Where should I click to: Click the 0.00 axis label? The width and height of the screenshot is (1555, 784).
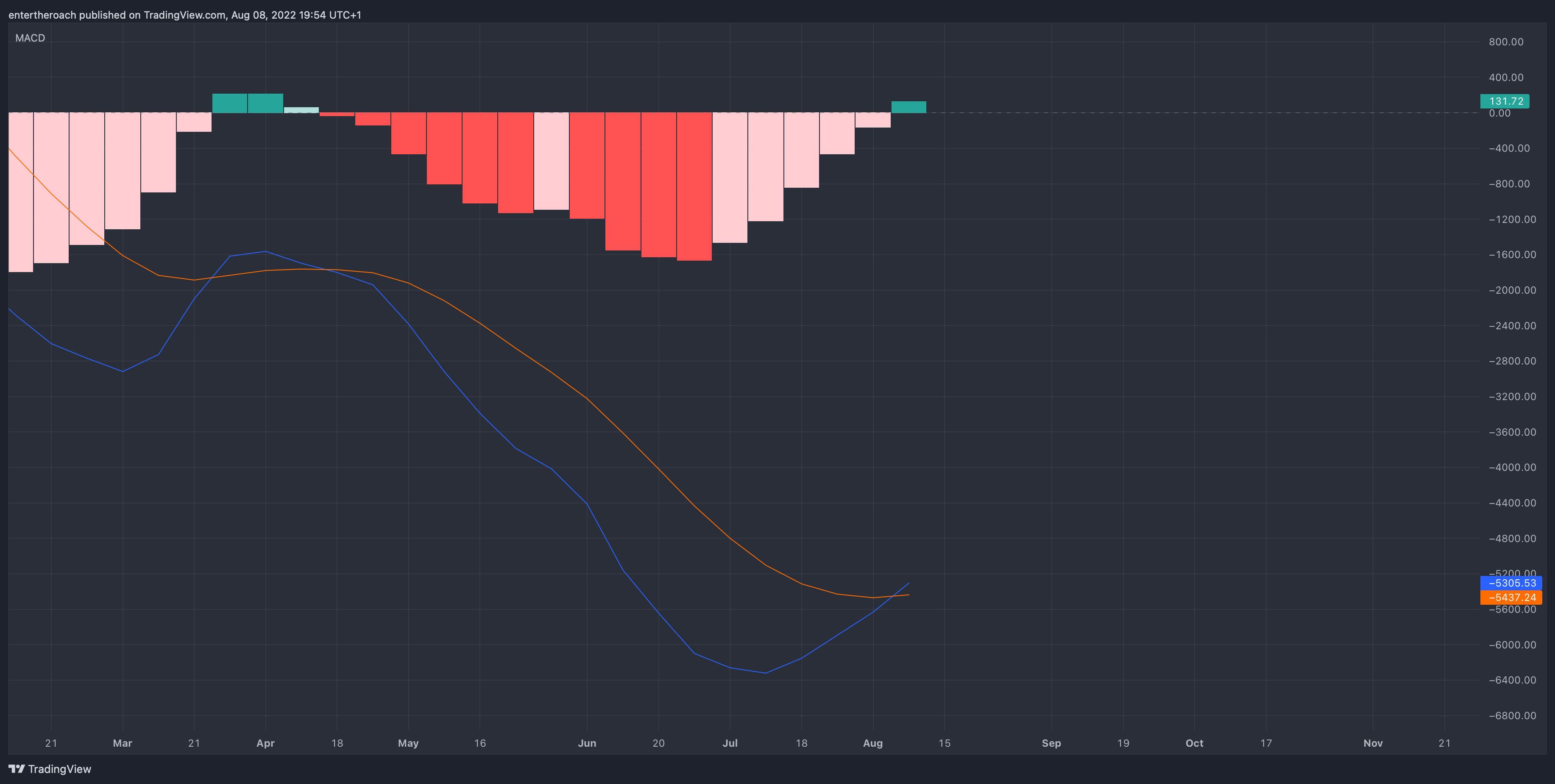point(1499,114)
